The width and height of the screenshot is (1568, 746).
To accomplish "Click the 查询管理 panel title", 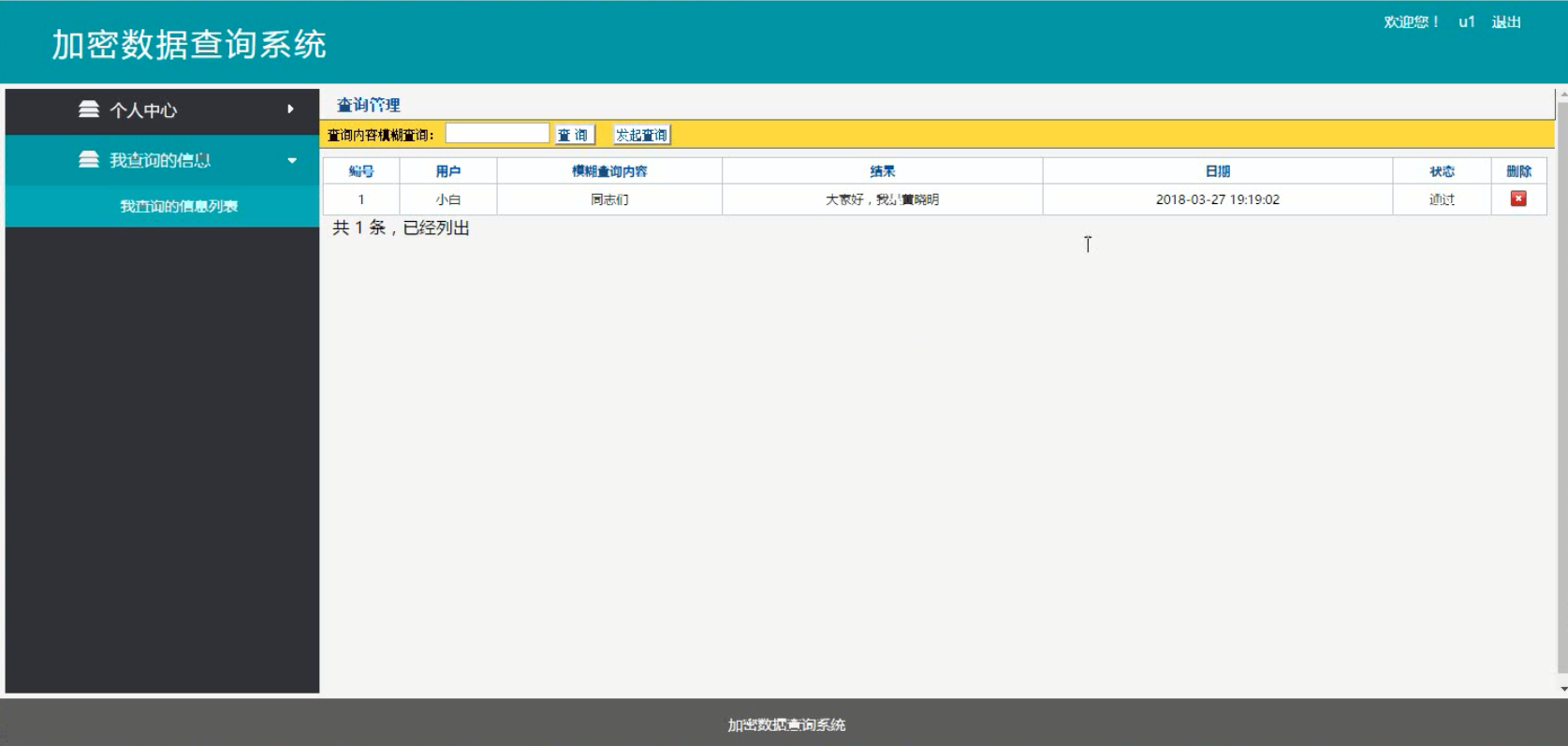I will click(x=369, y=105).
